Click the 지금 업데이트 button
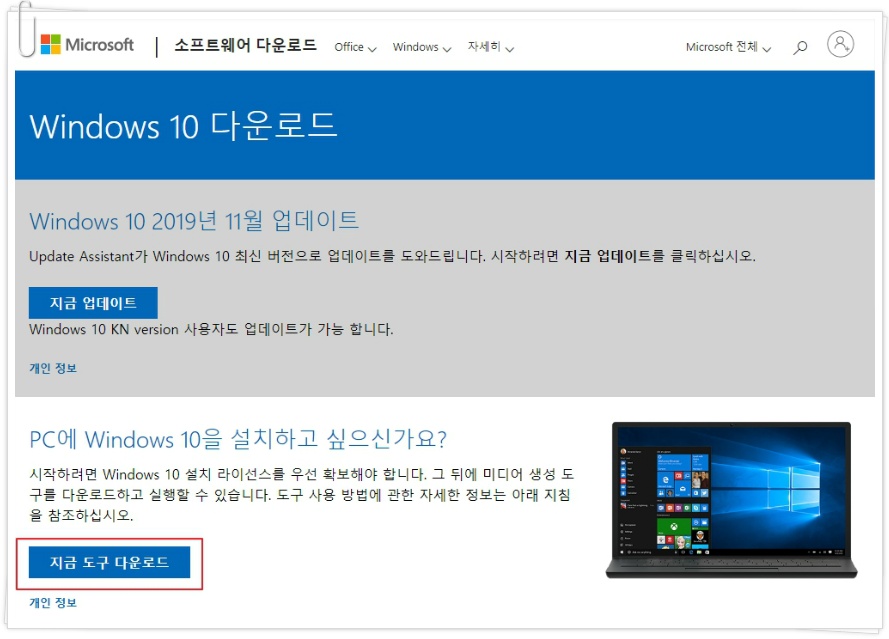Viewport: 889px width, 639px height. tap(93, 303)
